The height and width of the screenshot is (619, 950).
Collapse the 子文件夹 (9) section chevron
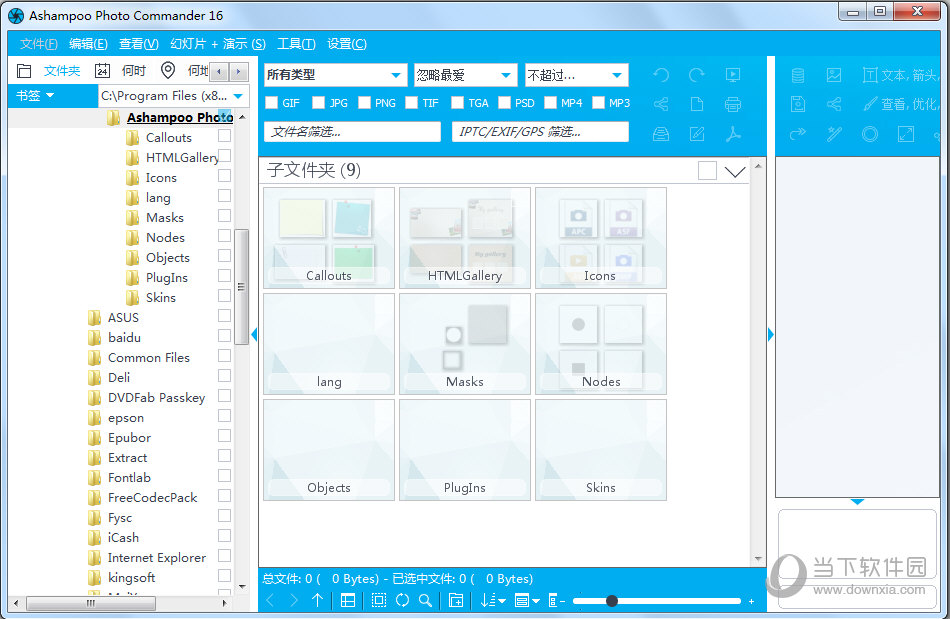(x=735, y=171)
